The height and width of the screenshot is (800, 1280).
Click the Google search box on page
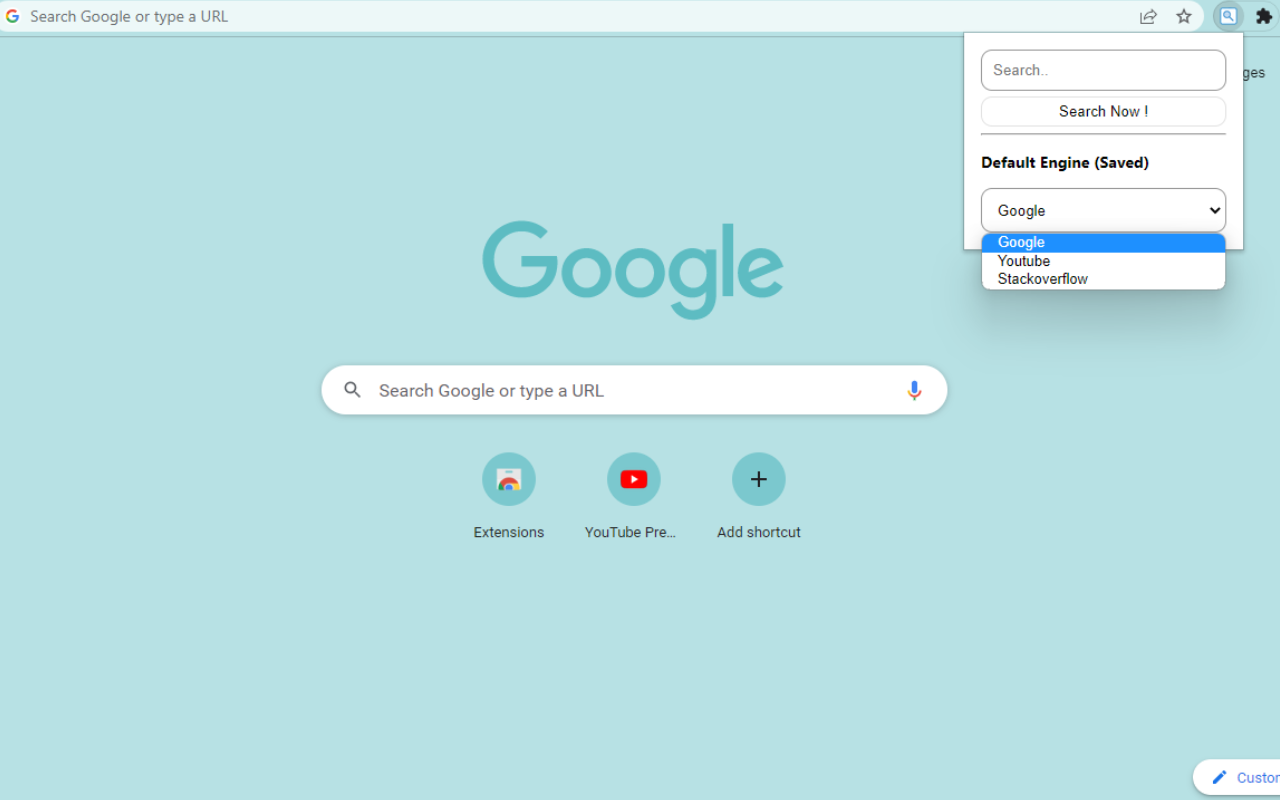point(634,390)
